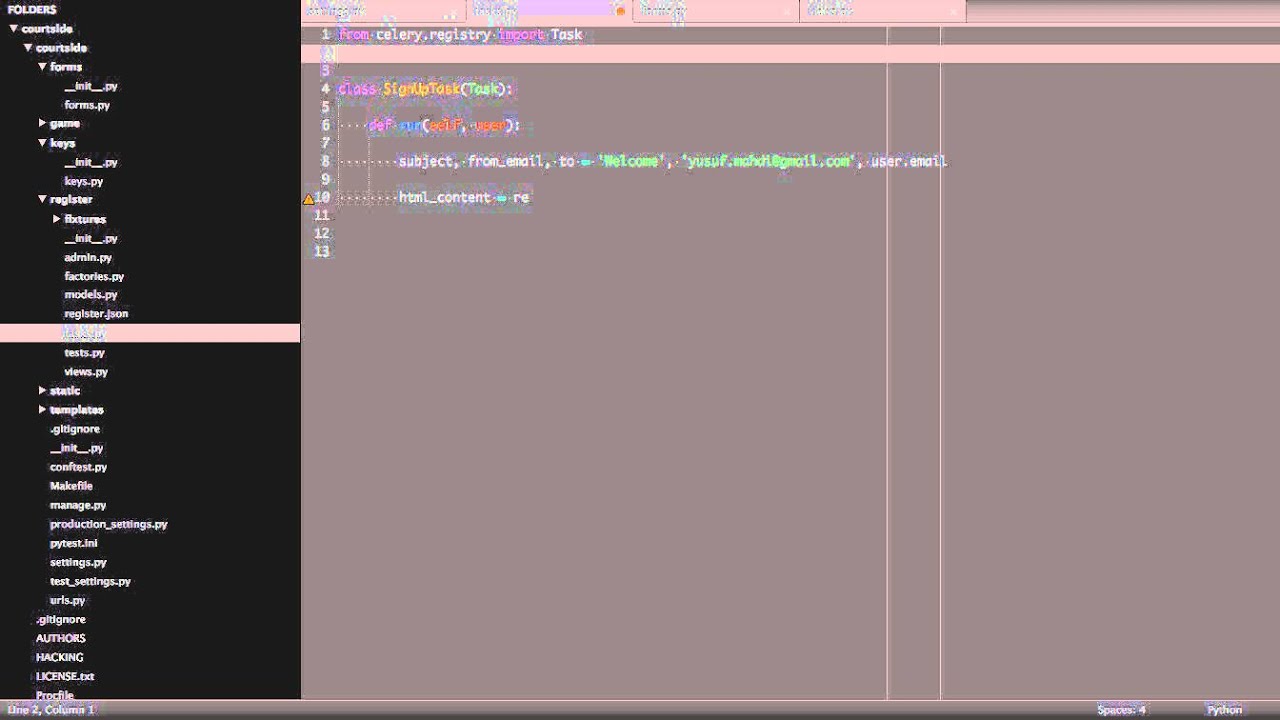
Task: Open conftest.py in the sidebar
Action: point(78,467)
